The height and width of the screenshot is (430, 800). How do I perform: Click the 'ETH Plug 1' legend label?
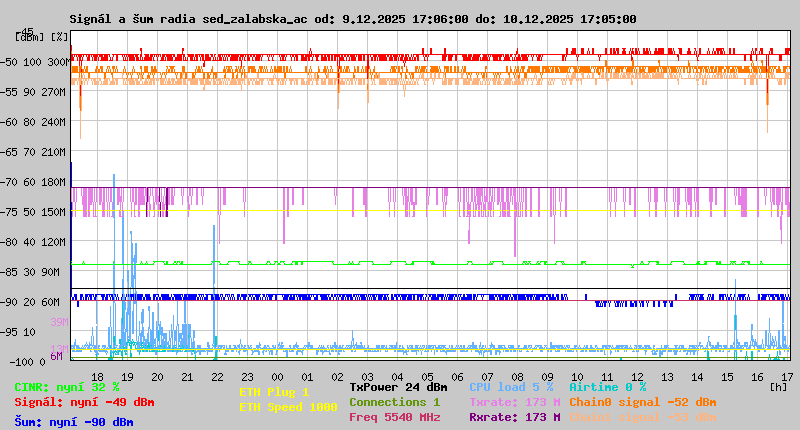tap(274, 392)
